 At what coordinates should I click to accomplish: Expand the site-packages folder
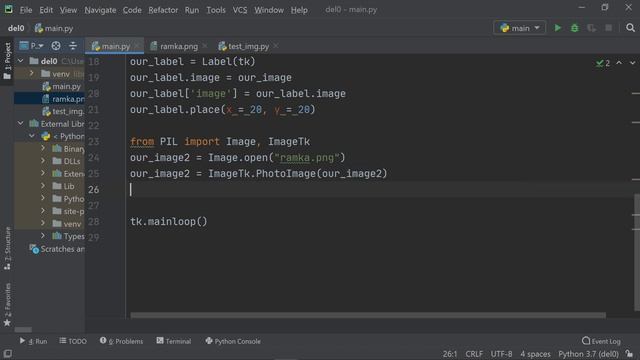point(43,211)
